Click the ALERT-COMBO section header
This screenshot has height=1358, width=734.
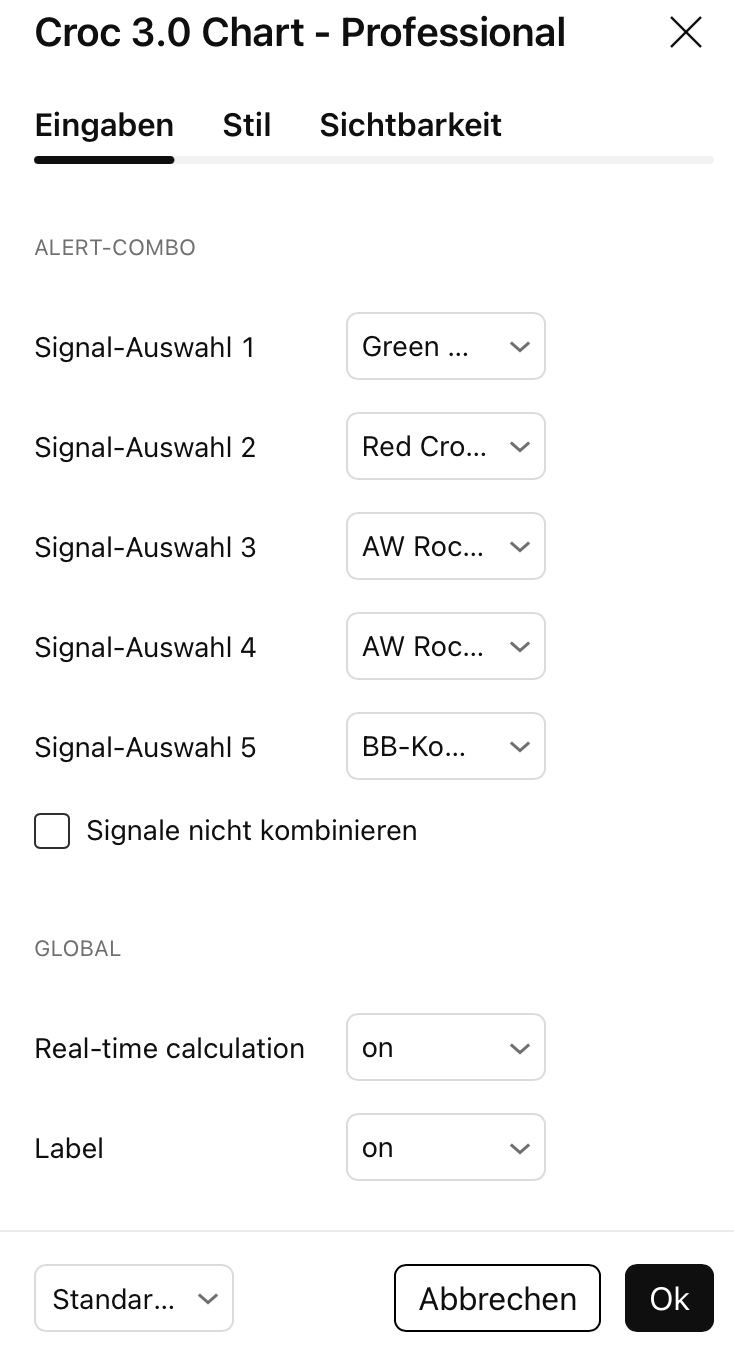(x=115, y=248)
